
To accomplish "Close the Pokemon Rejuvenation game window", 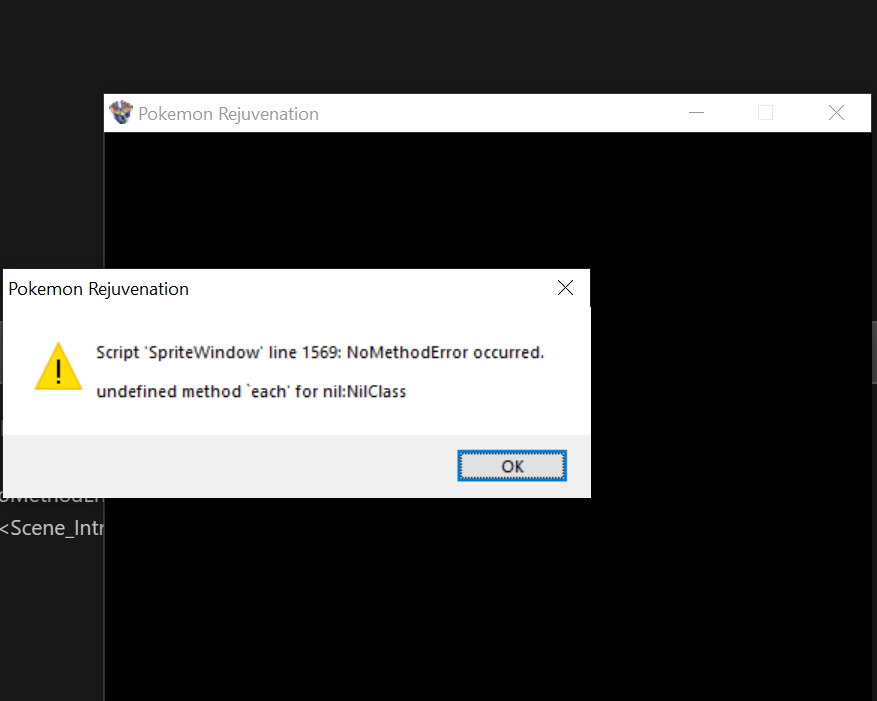I will pos(836,113).
